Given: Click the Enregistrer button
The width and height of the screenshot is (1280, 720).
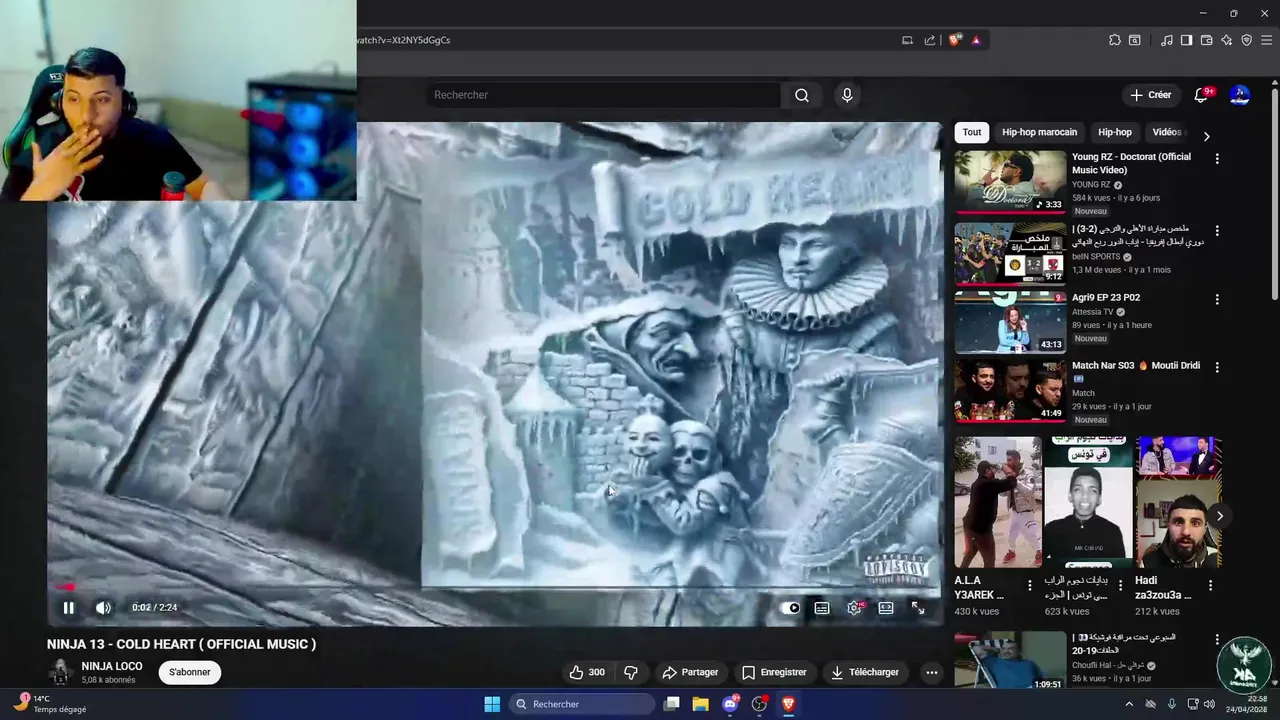Looking at the screenshot, I should pos(774,672).
